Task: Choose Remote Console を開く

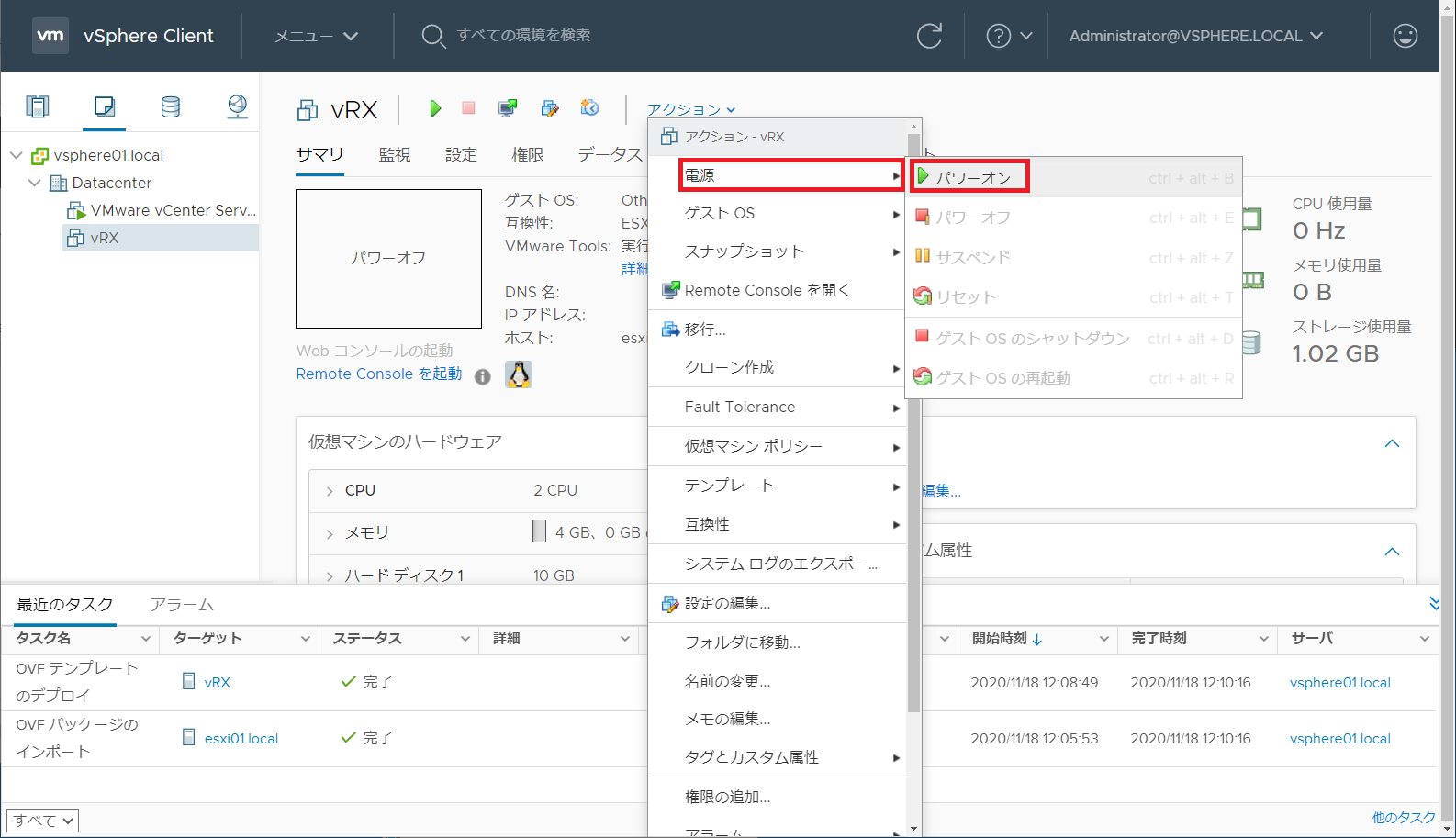Action: pos(778,290)
